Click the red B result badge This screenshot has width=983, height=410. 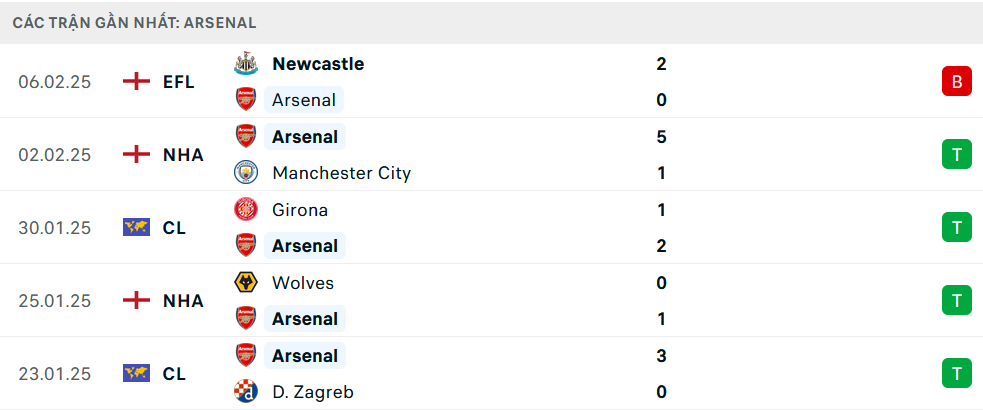(956, 82)
